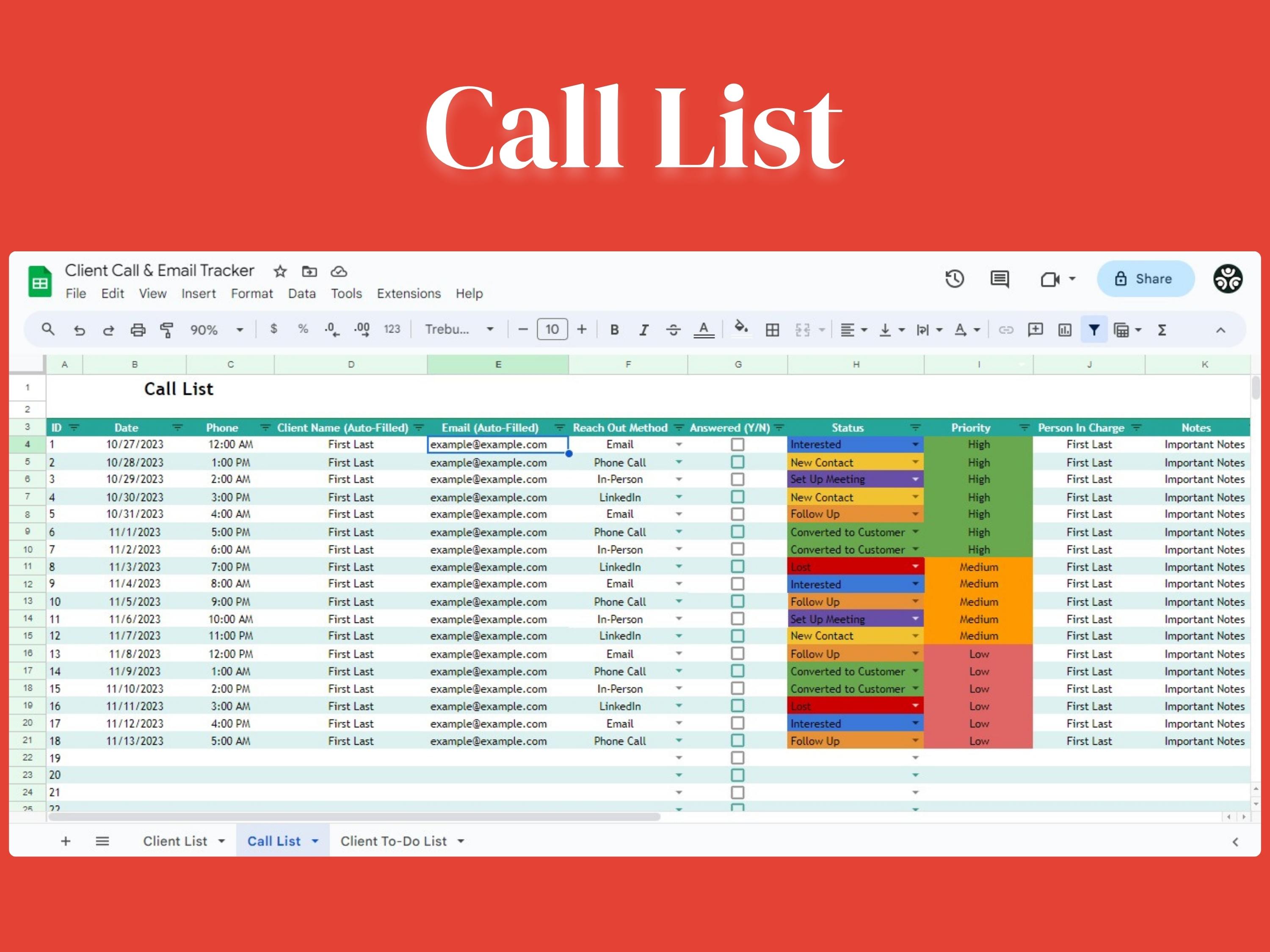Click the Share button
The image size is (1270, 952).
tap(1146, 279)
